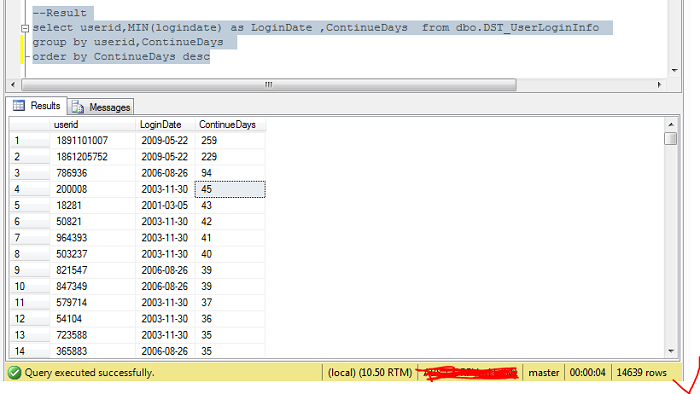The image size is (700, 394).
Task: Click the Messages tab icon
Action: (78, 107)
